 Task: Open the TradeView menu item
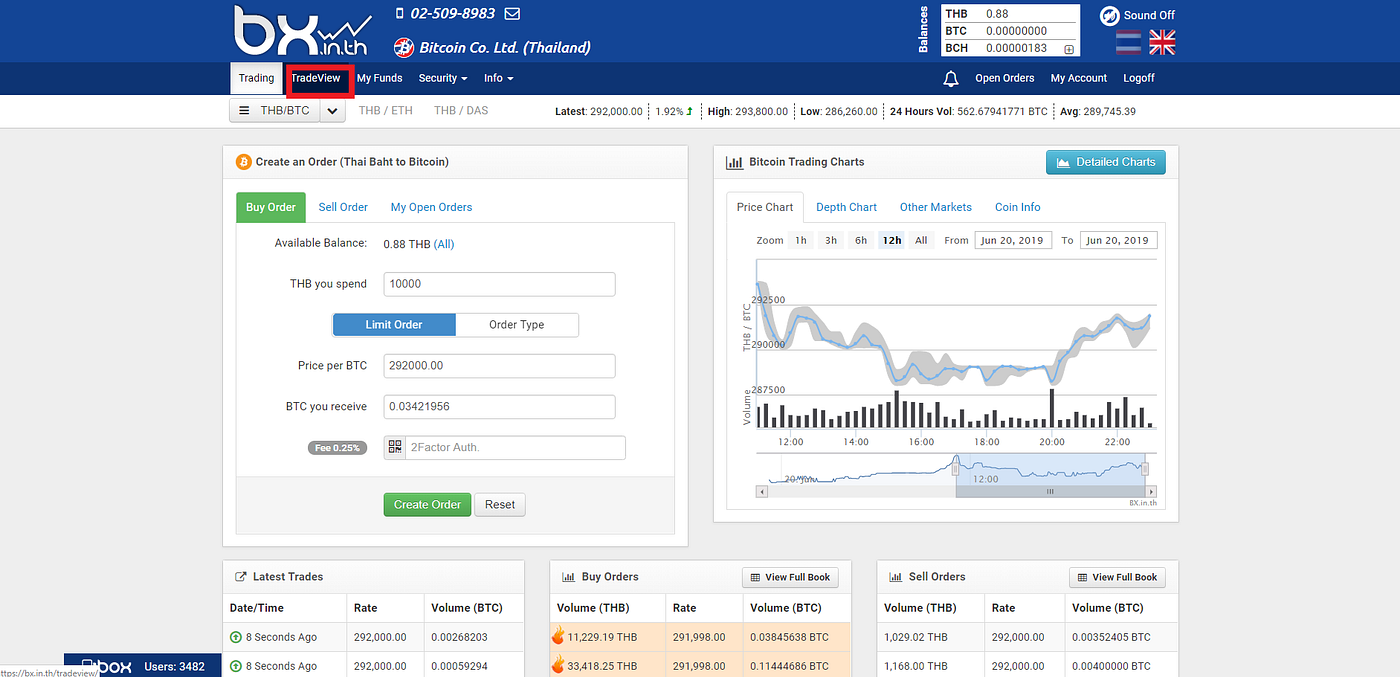[x=316, y=78]
